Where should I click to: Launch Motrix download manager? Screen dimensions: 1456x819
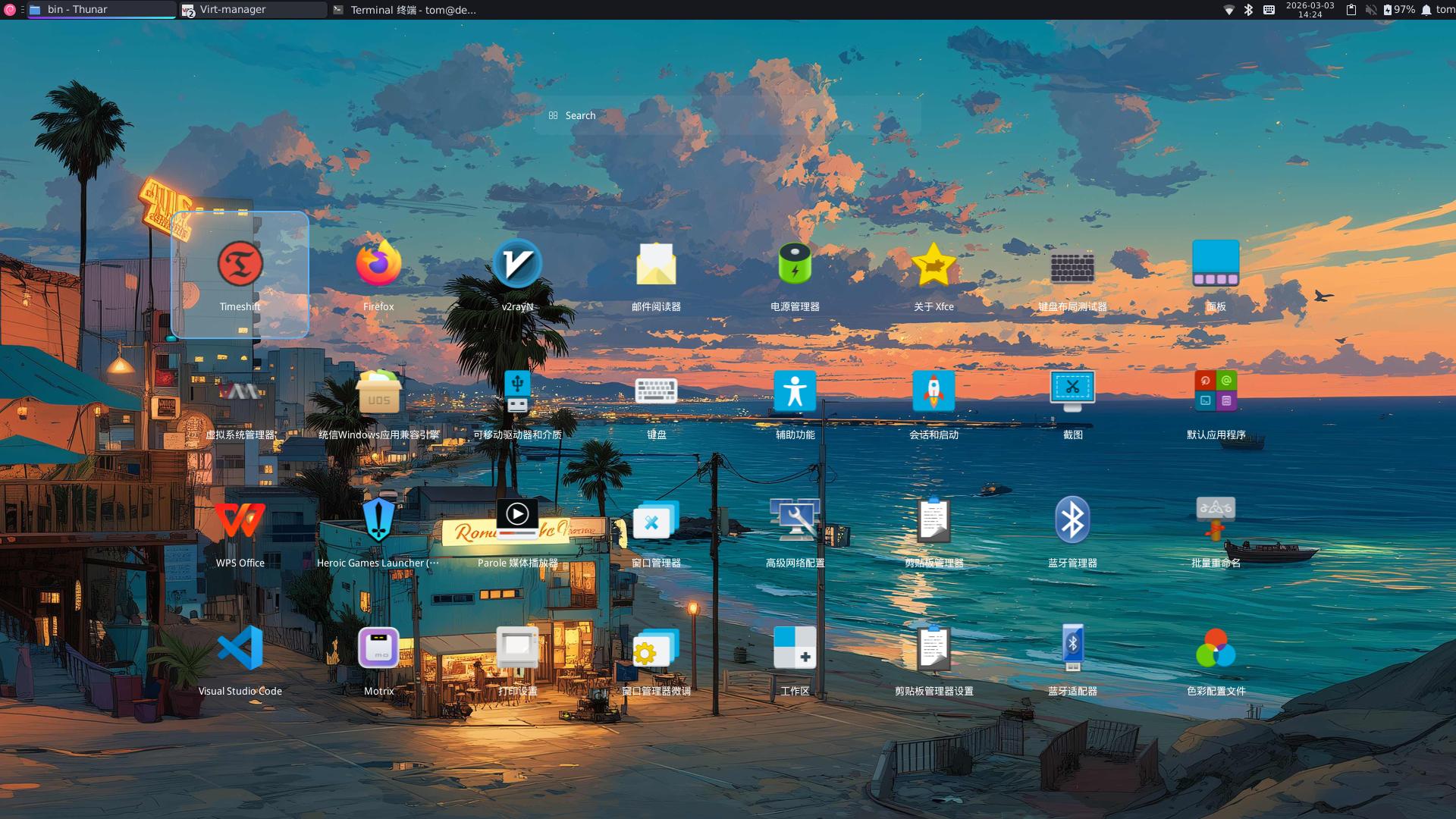tap(378, 649)
